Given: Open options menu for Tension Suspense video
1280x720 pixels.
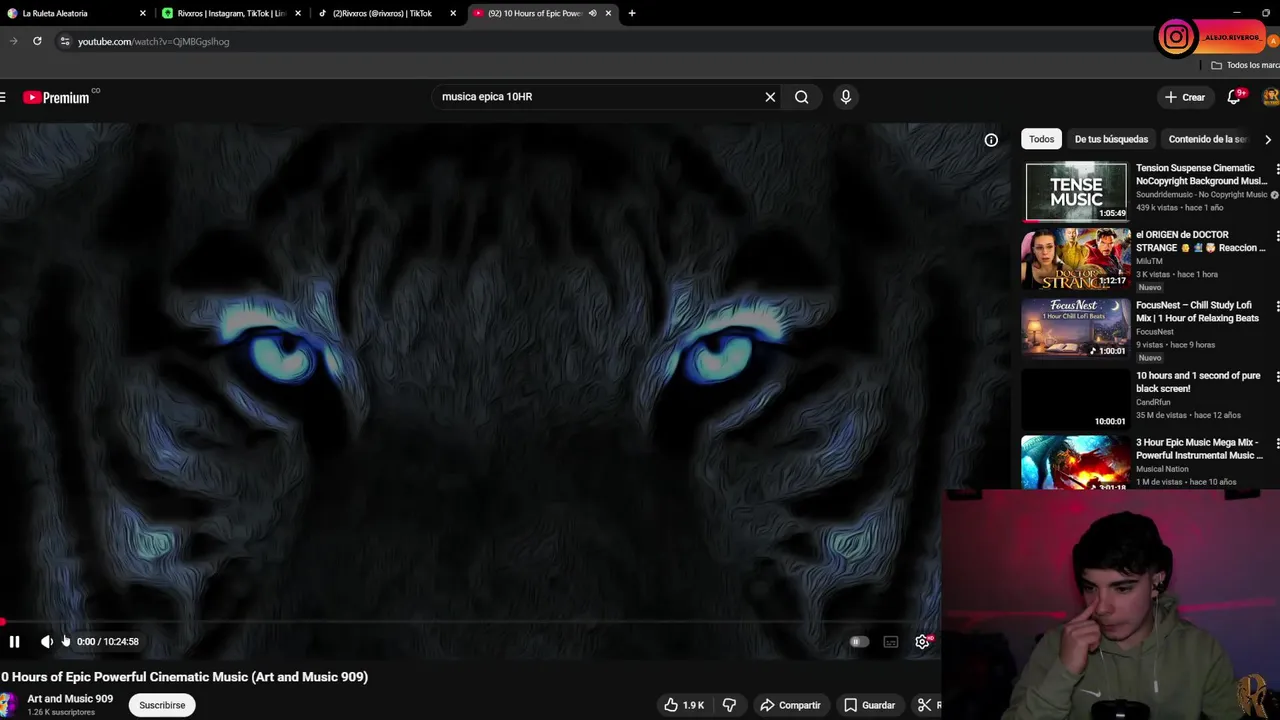Looking at the screenshot, I should (1277, 169).
